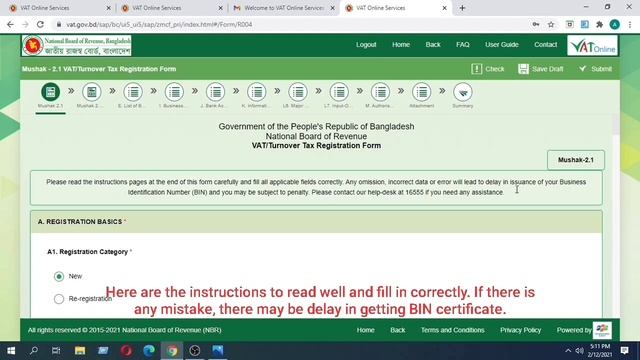Click the footer Back link

[398, 330]
